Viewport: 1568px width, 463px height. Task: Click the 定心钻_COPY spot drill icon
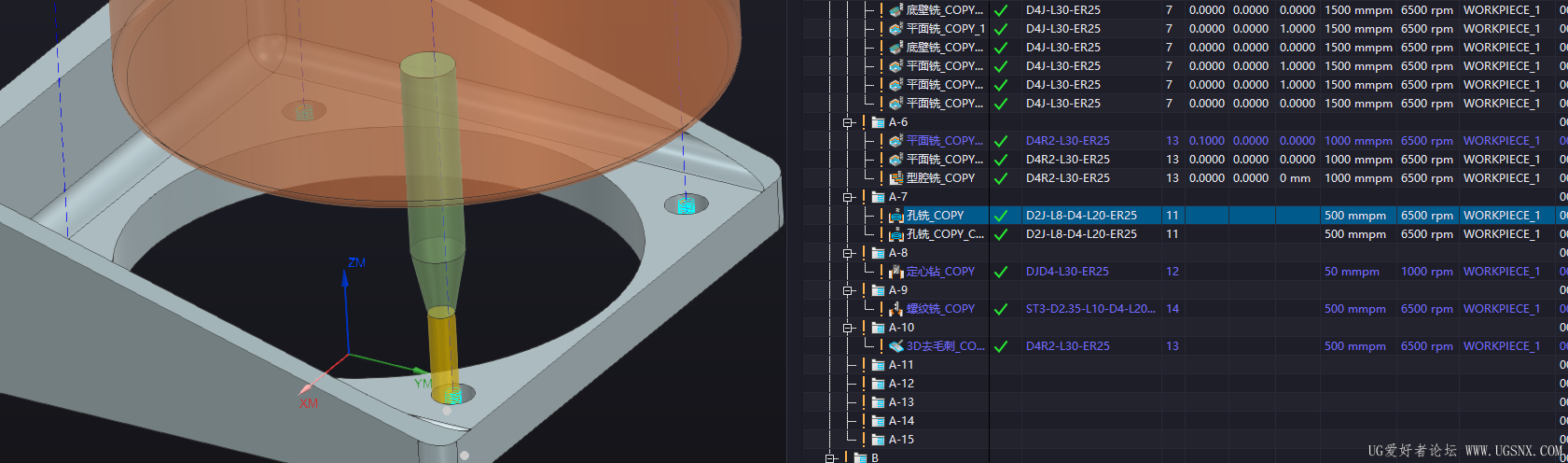coord(896,272)
